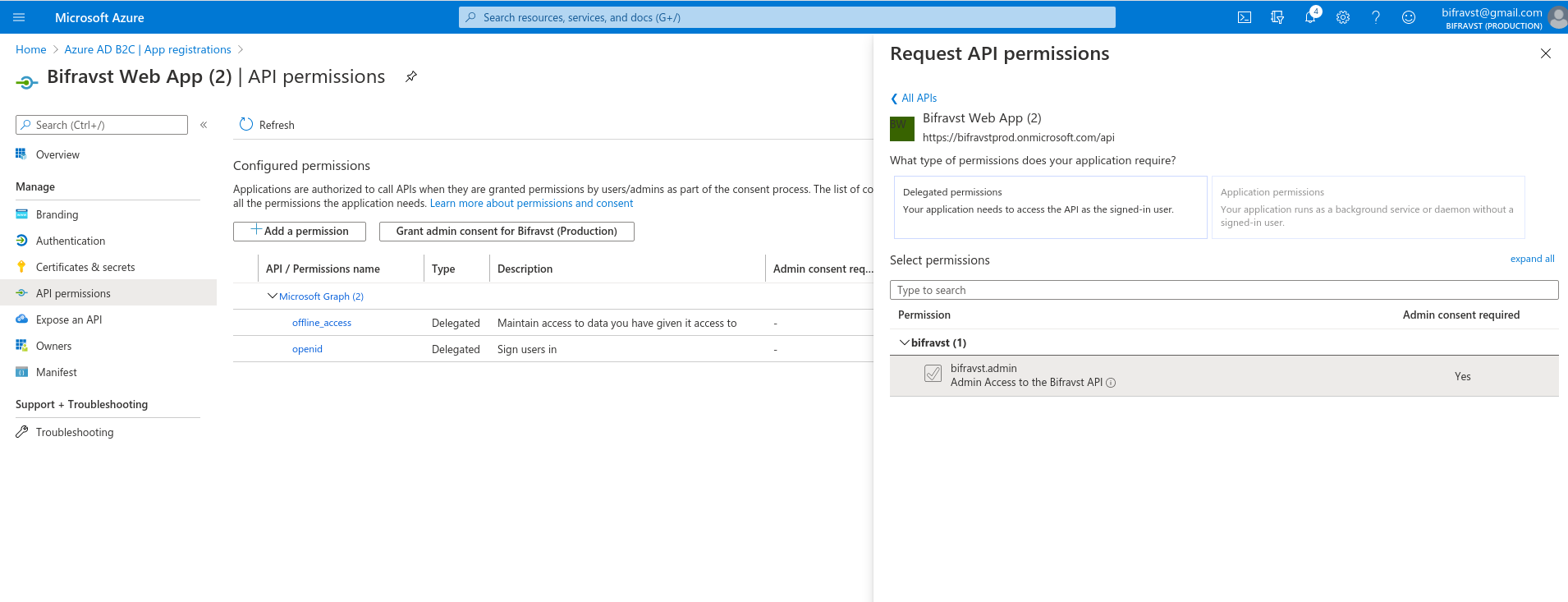This screenshot has width=1568, height=602.
Task: Click the Type column header
Action: (x=443, y=269)
